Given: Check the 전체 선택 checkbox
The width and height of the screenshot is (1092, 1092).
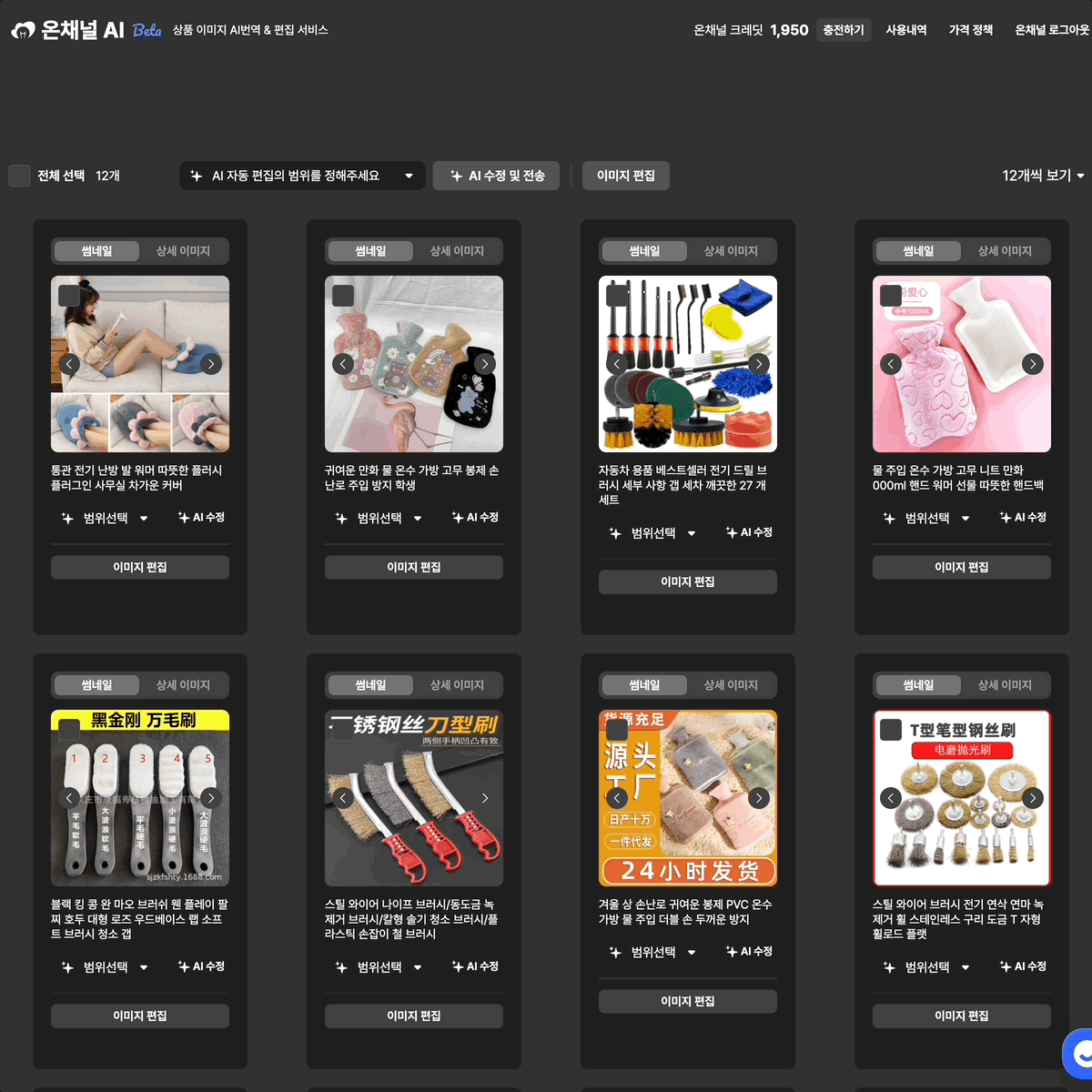Looking at the screenshot, I should [20, 176].
